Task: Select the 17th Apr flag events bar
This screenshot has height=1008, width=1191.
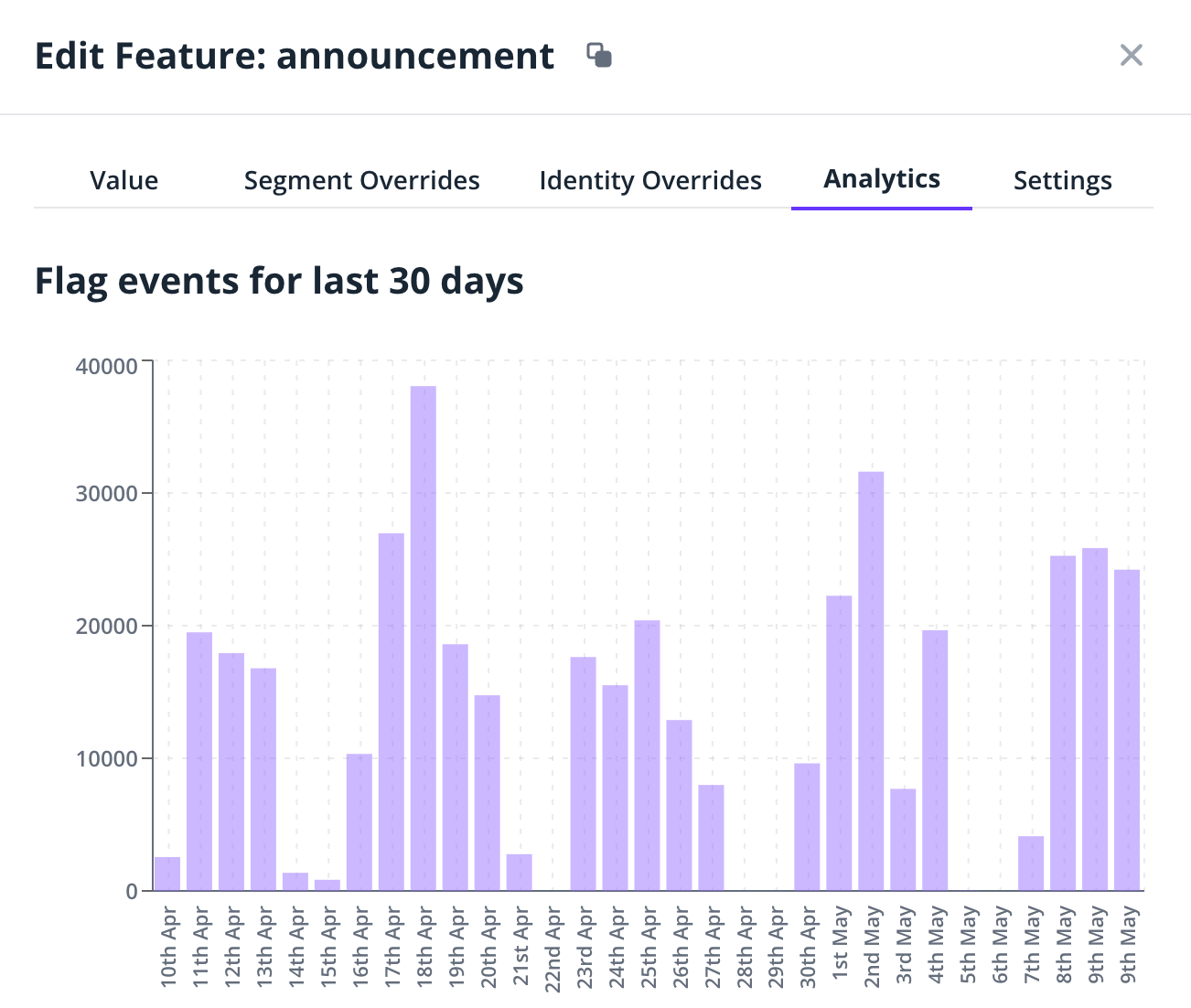Action: [392, 713]
